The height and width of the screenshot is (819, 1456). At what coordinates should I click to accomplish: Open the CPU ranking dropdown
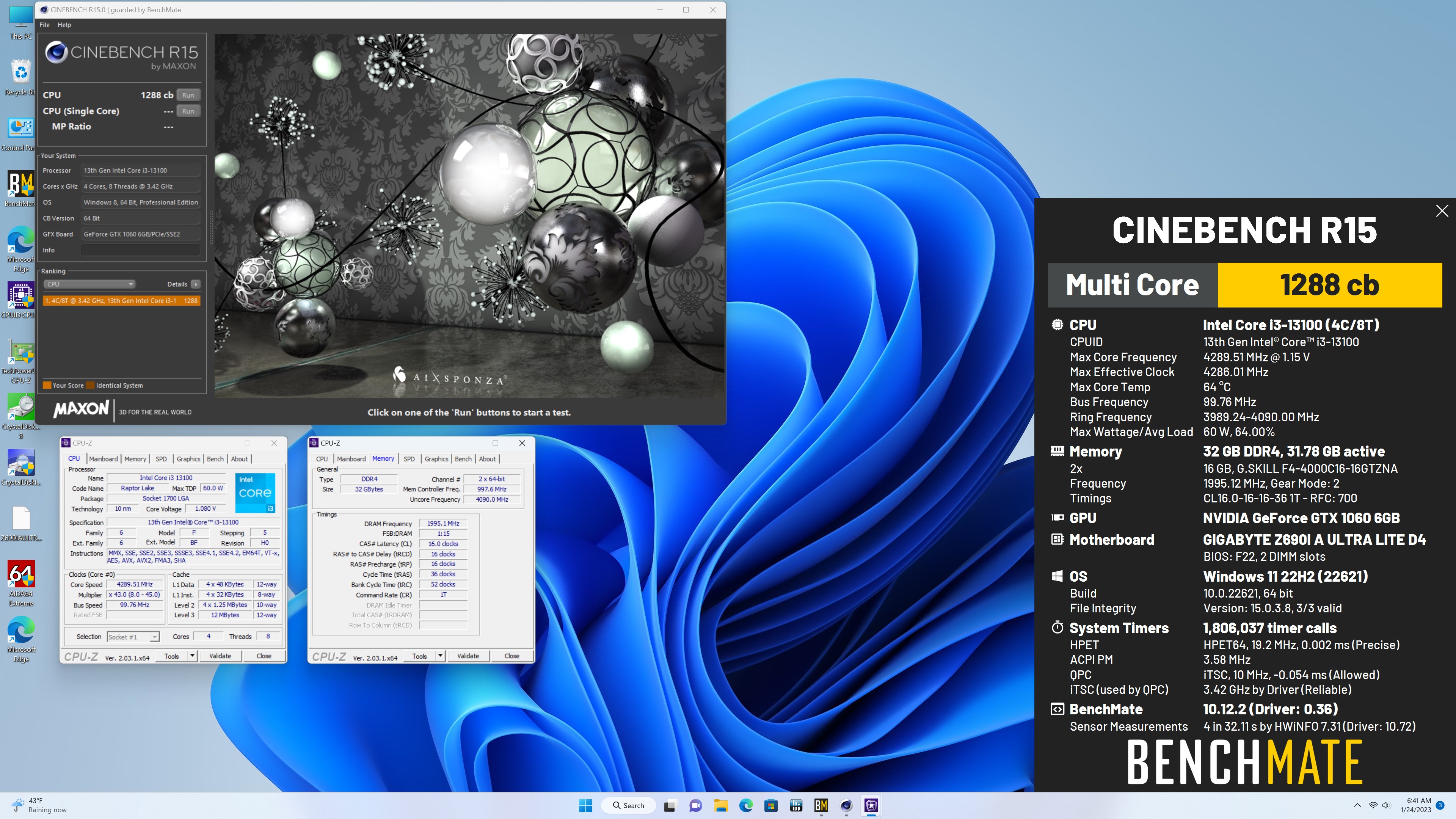[89, 284]
